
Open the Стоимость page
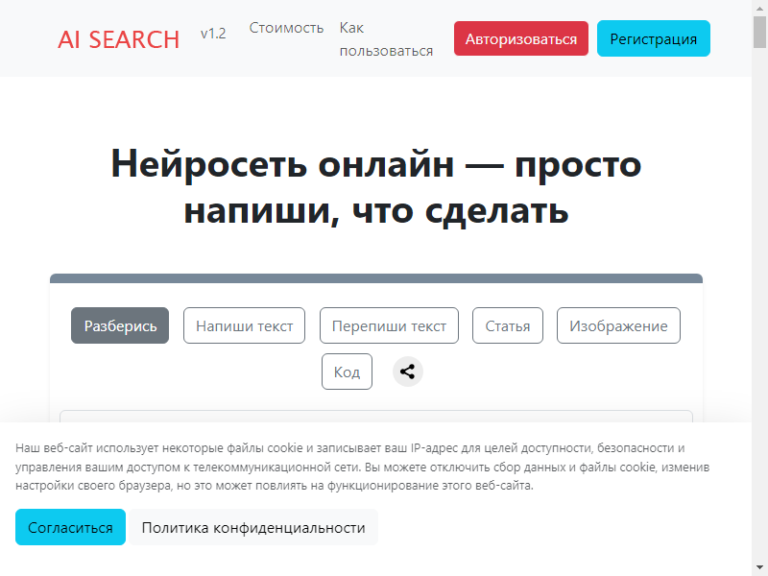click(x=286, y=28)
